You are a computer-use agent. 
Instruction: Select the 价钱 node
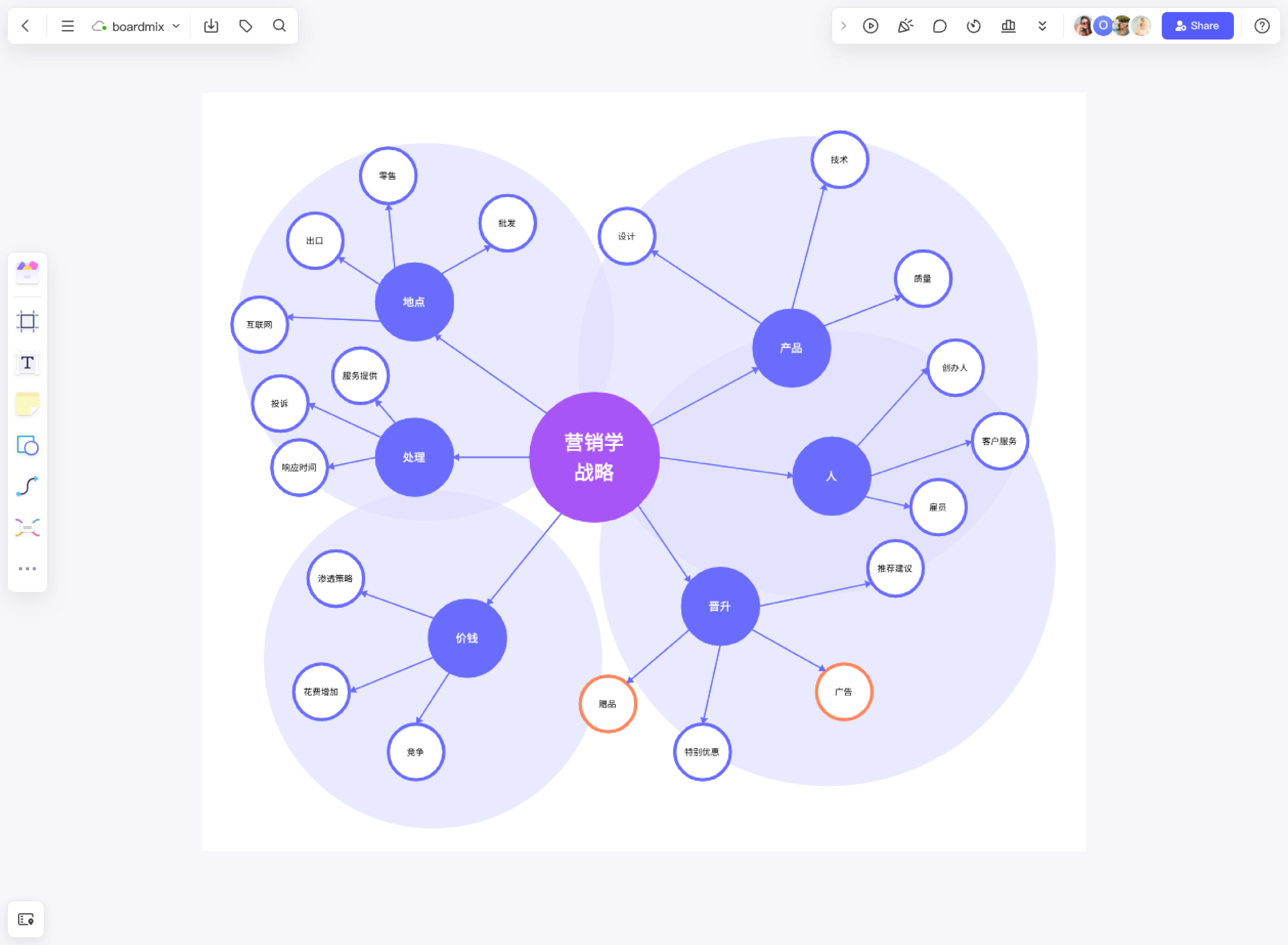467,638
